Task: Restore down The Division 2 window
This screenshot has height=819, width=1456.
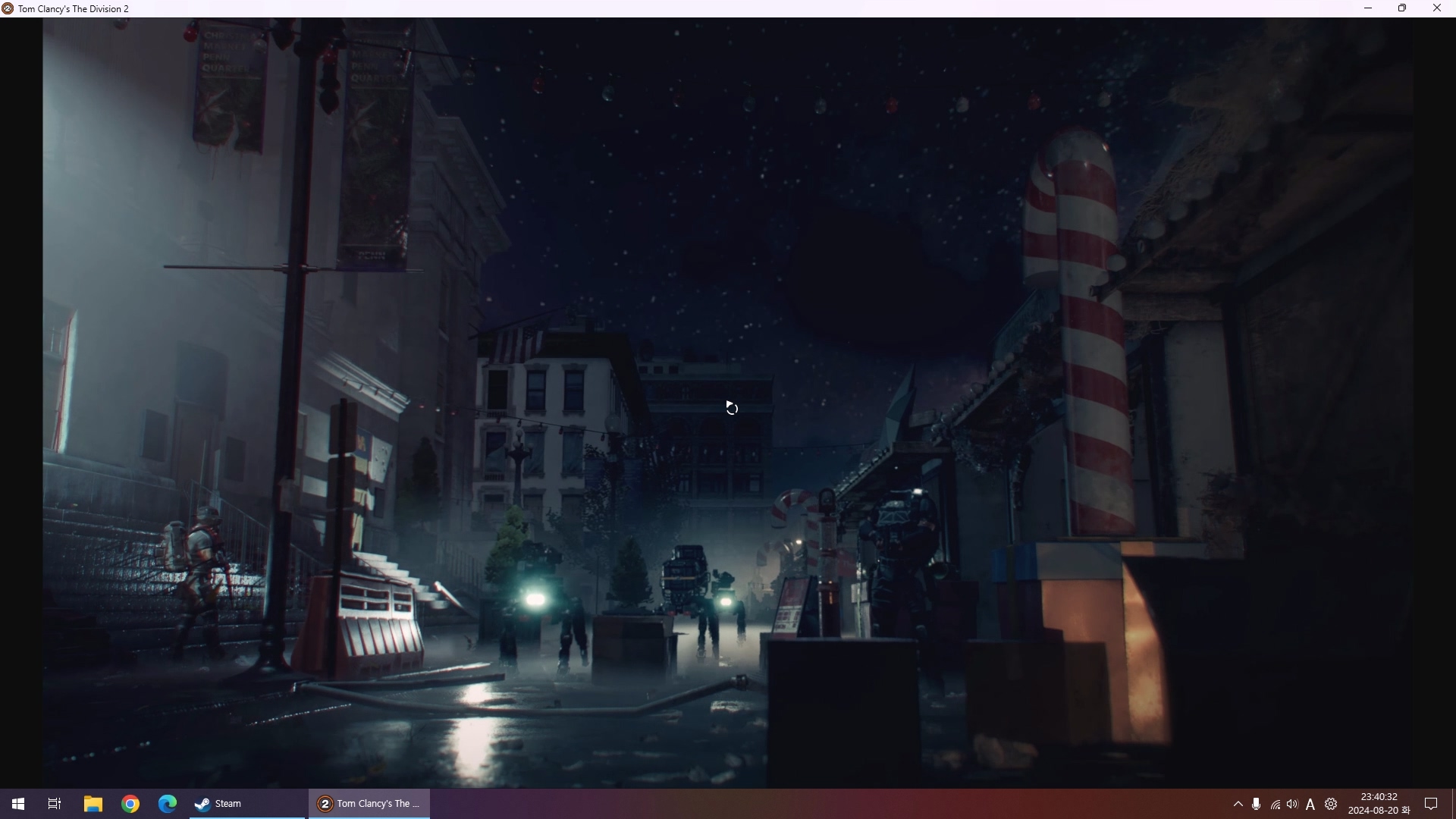Action: pyautogui.click(x=1402, y=8)
